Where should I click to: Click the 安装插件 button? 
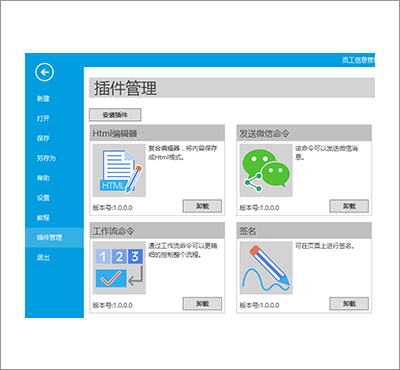pyautogui.click(x=115, y=115)
